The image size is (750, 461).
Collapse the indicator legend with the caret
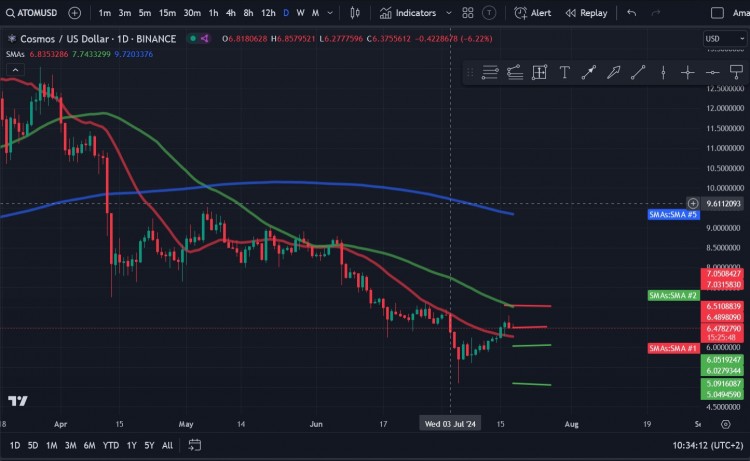pos(15,70)
